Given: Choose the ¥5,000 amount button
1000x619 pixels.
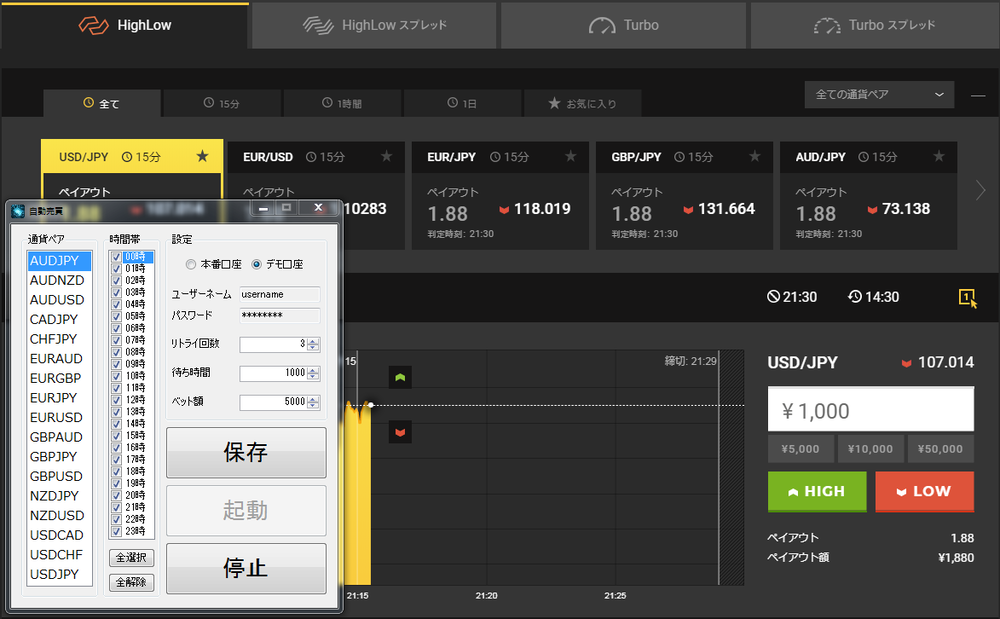Looking at the screenshot, I should [x=800, y=449].
